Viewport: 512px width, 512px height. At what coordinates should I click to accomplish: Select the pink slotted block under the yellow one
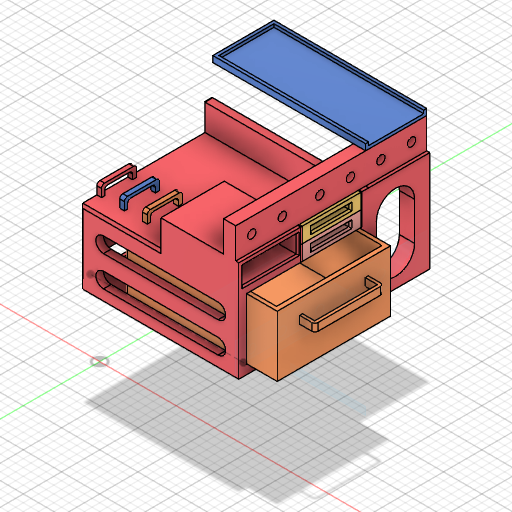(330, 237)
